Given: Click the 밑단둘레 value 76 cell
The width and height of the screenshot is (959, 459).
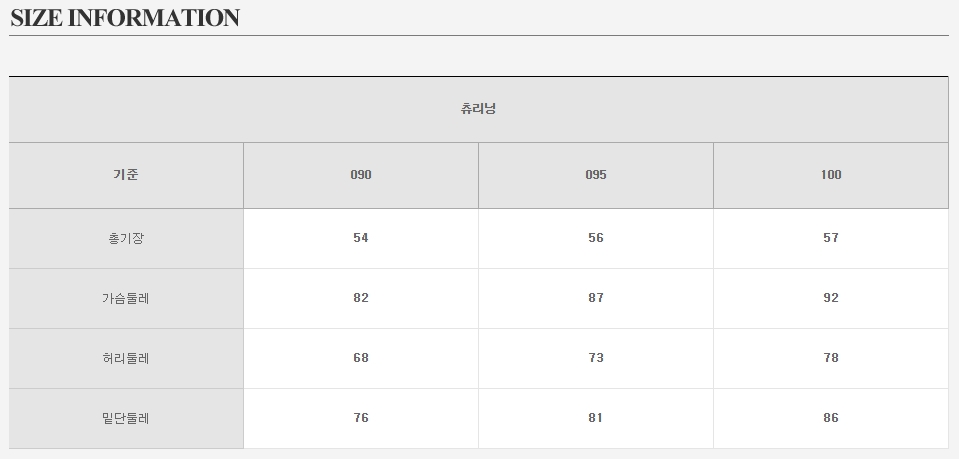Looking at the screenshot, I should 361,418.
